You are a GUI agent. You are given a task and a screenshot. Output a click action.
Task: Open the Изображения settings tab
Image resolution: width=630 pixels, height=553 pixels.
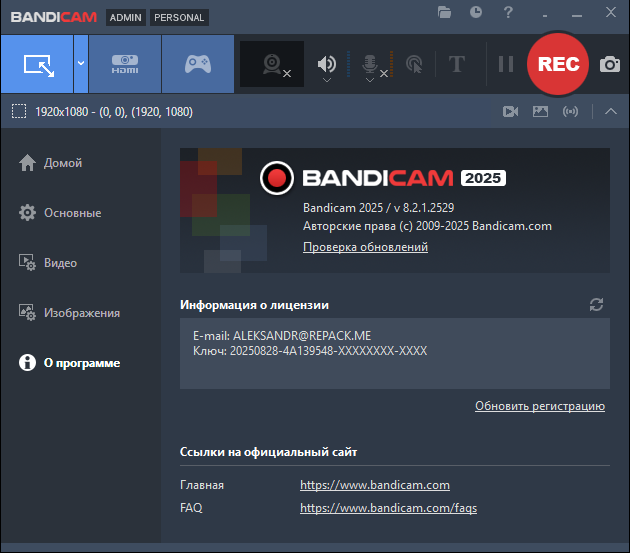click(70, 313)
